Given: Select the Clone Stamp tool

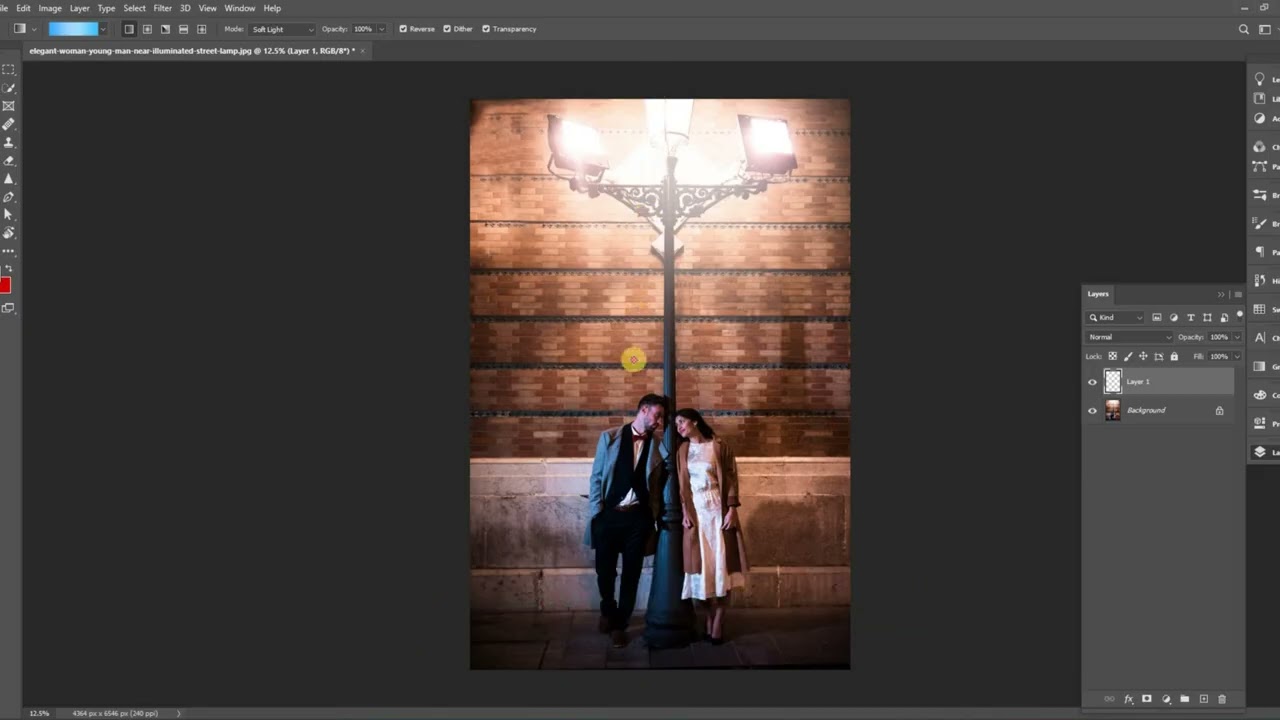Looking at the screenshot, I should click(x=8, y=142).
